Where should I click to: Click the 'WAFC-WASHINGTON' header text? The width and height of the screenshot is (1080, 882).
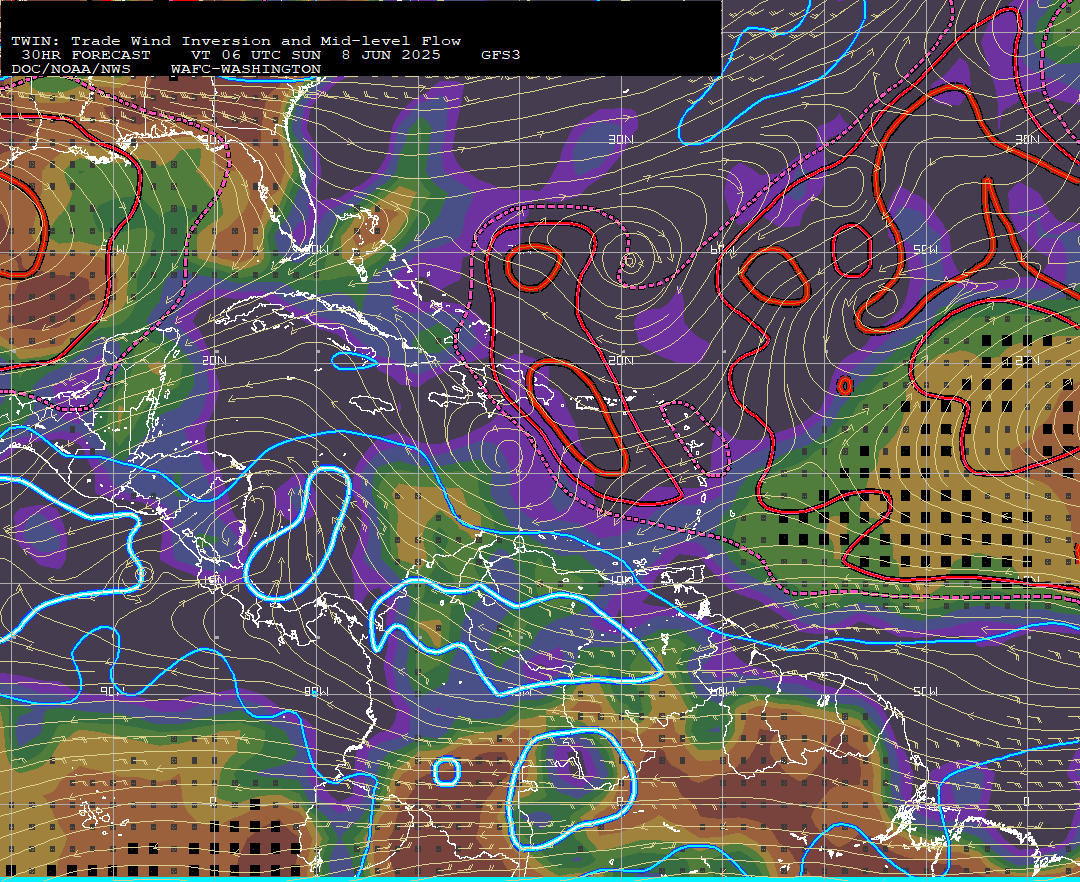tap(246, 70)
